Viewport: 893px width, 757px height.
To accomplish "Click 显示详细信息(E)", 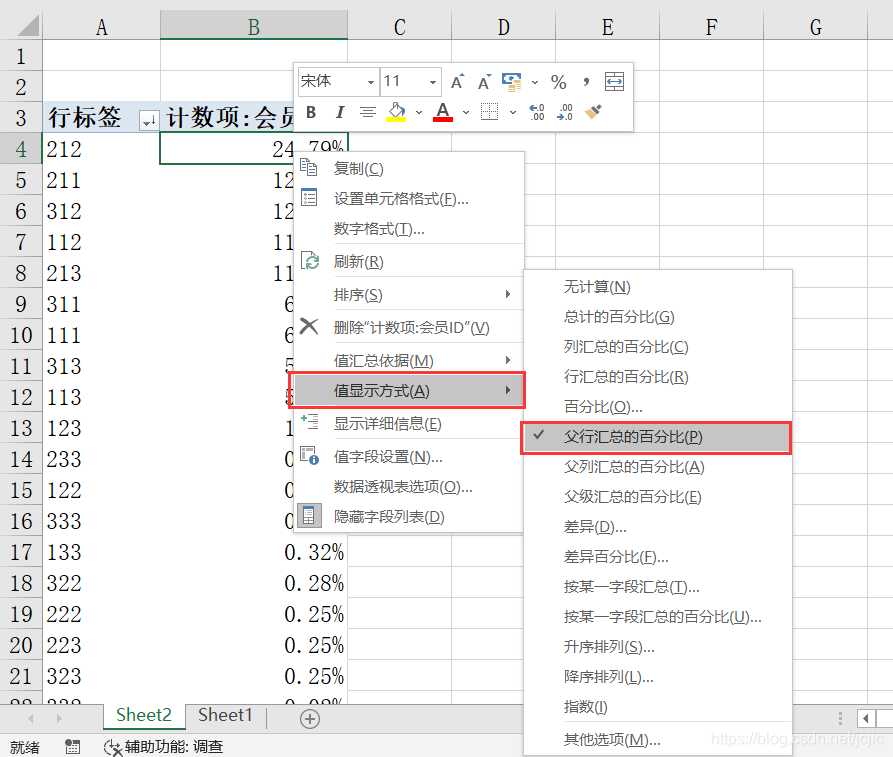I will pyautogui.click(x=409, y=424).
